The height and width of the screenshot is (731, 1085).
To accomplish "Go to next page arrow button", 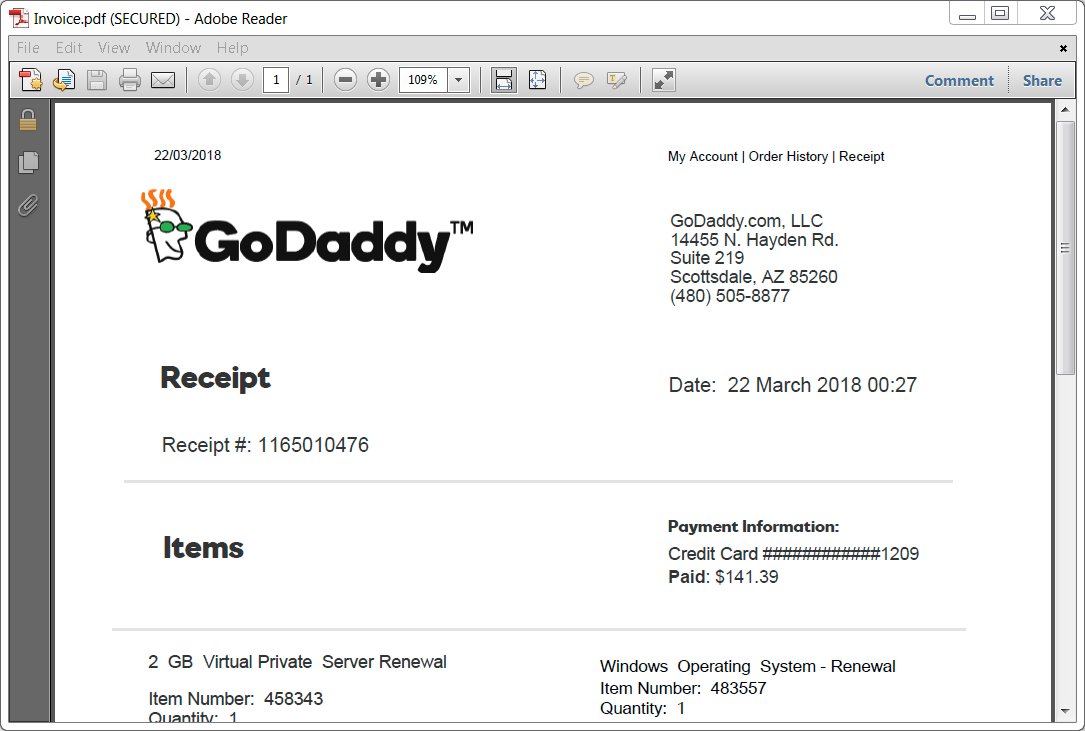I will tap(242, 80).
